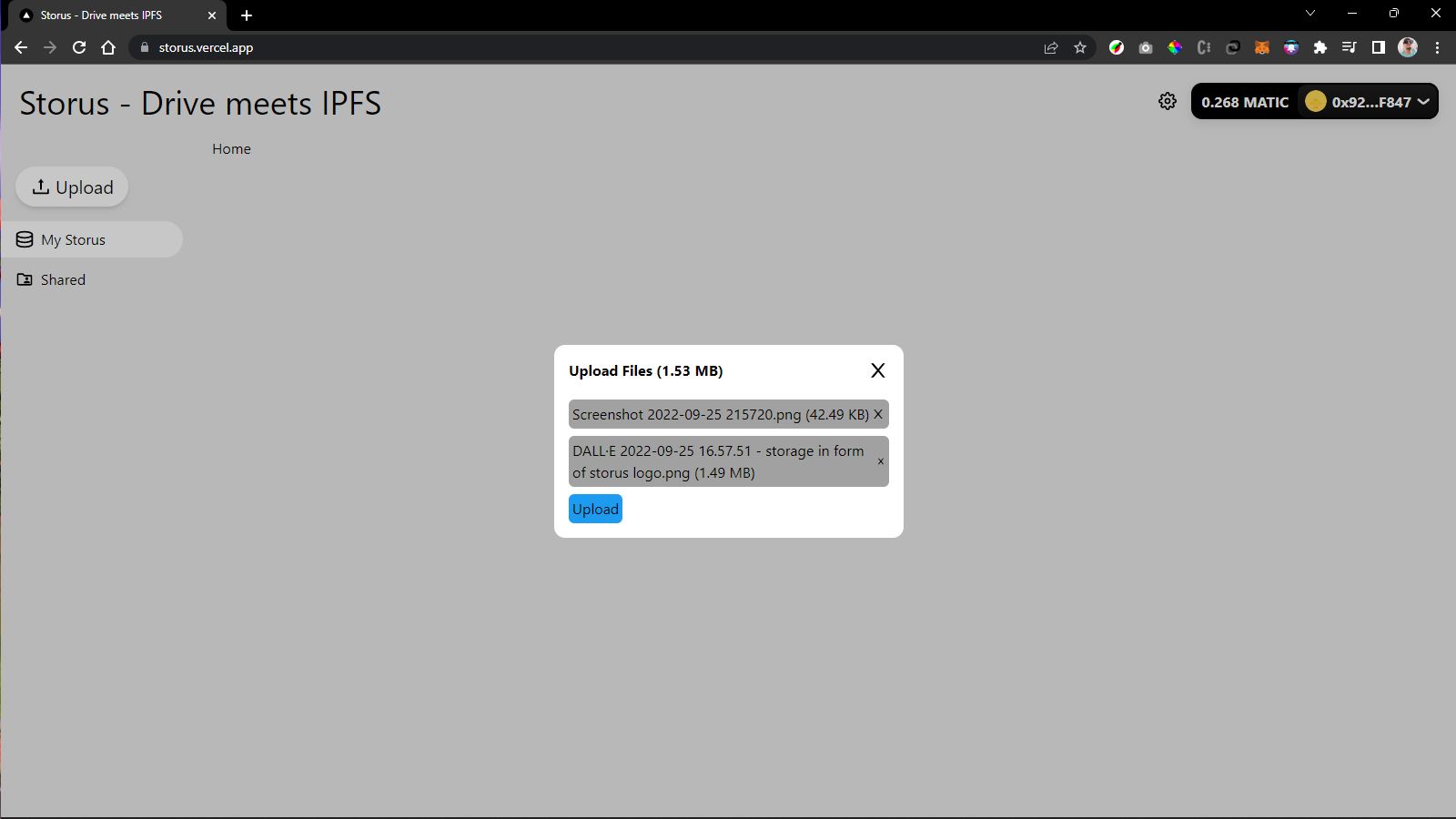Click the address bar URL storus.vercel.app
Screen dimensions: 1456x819
[x=206, y=47]
